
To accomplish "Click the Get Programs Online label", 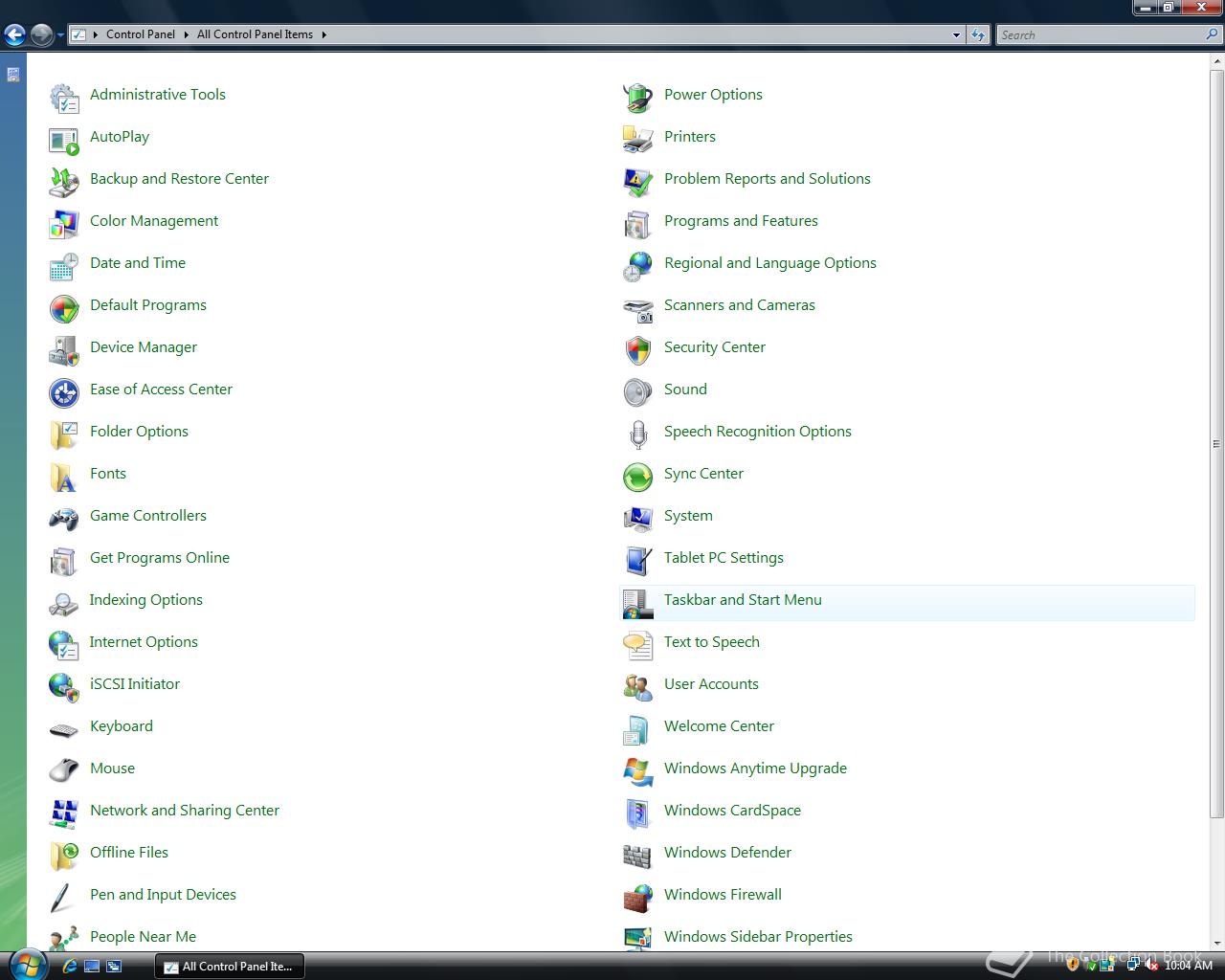I will click(160, 558).
